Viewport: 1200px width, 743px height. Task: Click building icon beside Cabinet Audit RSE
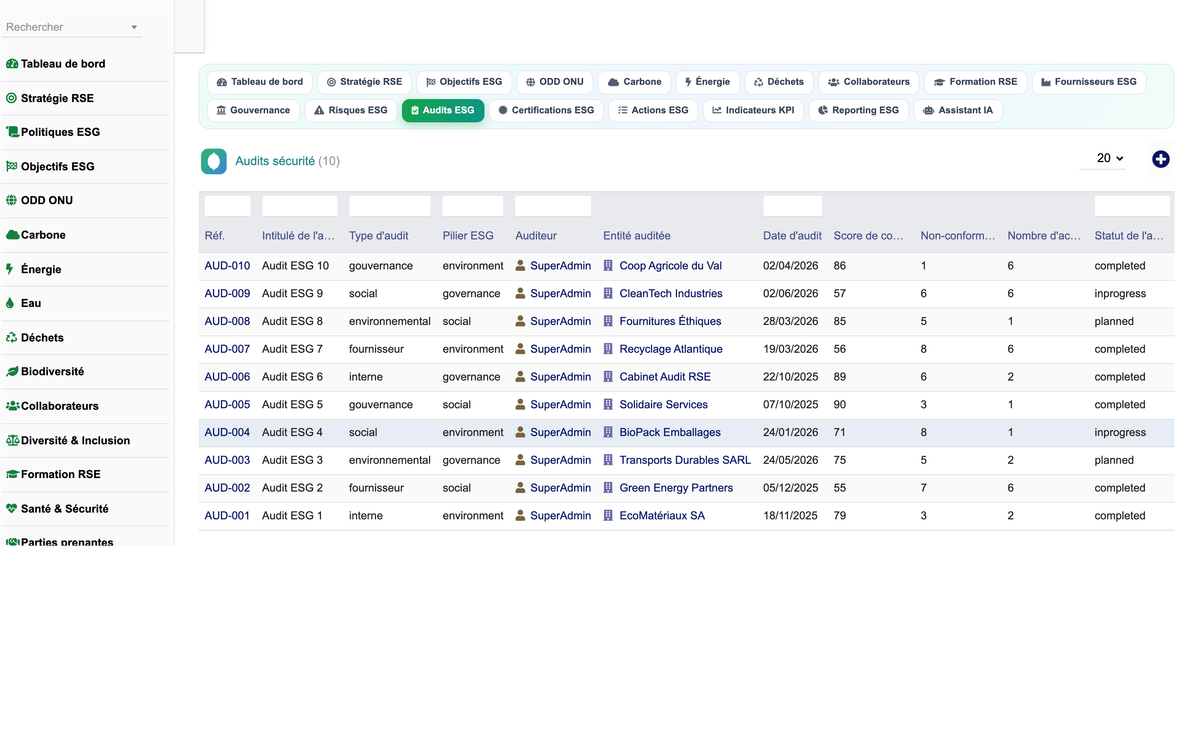coord(608,377)
